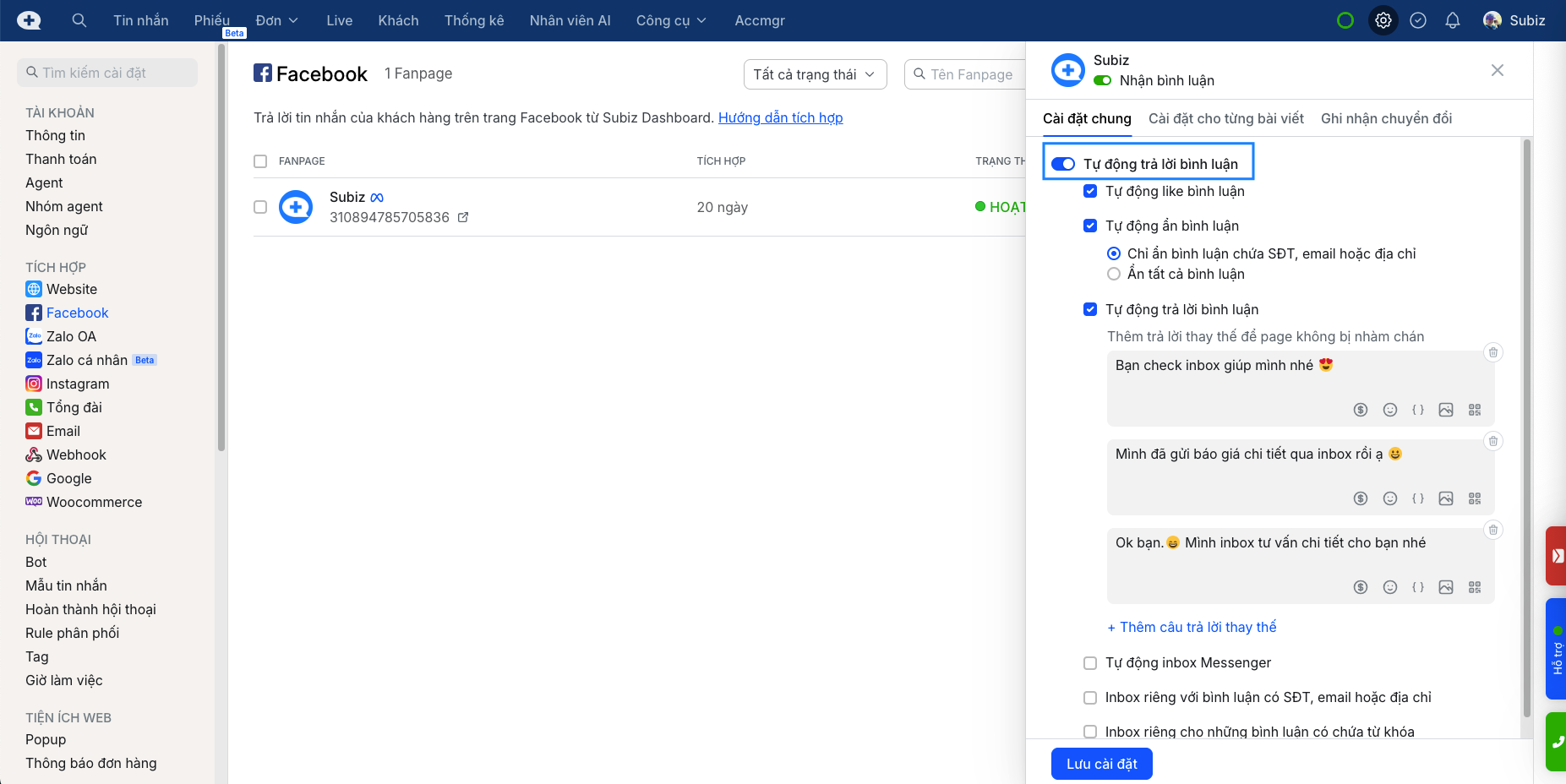Uncheck 'Tự động like bình luận' checkbox
The image size is (1566, 784).
(1090, 191)
